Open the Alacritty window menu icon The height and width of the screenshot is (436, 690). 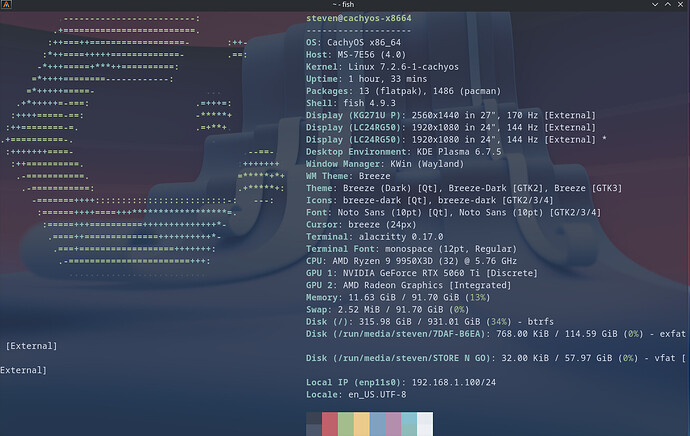coord(6,4)
